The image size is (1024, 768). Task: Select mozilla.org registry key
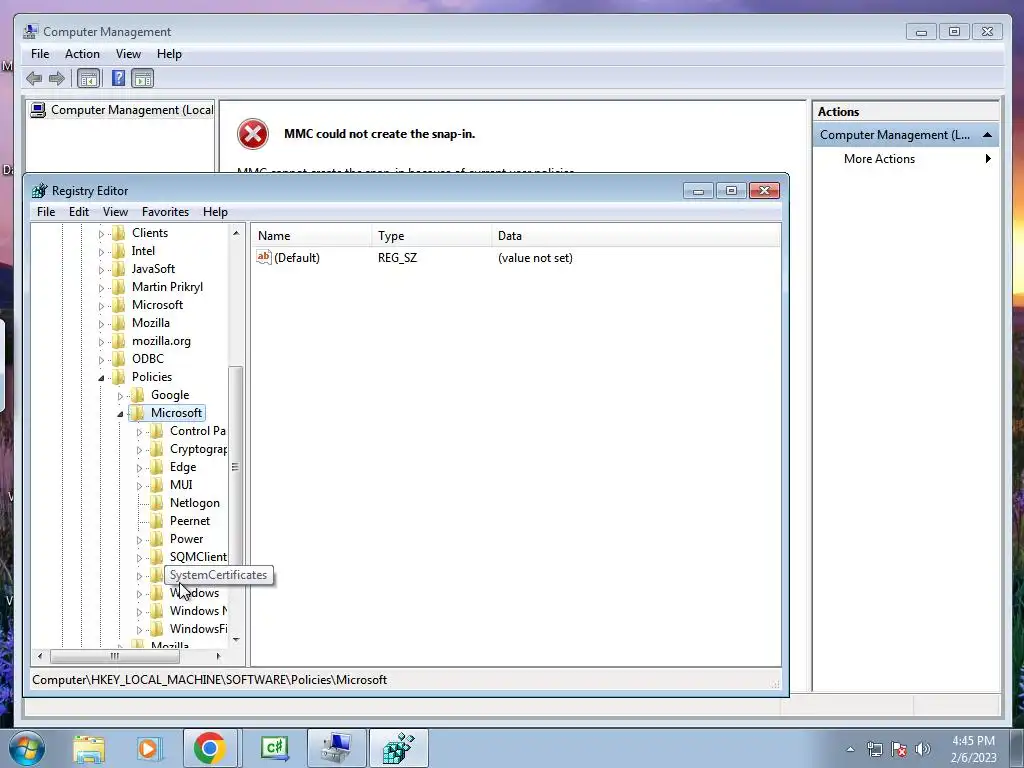pos(161,341)
